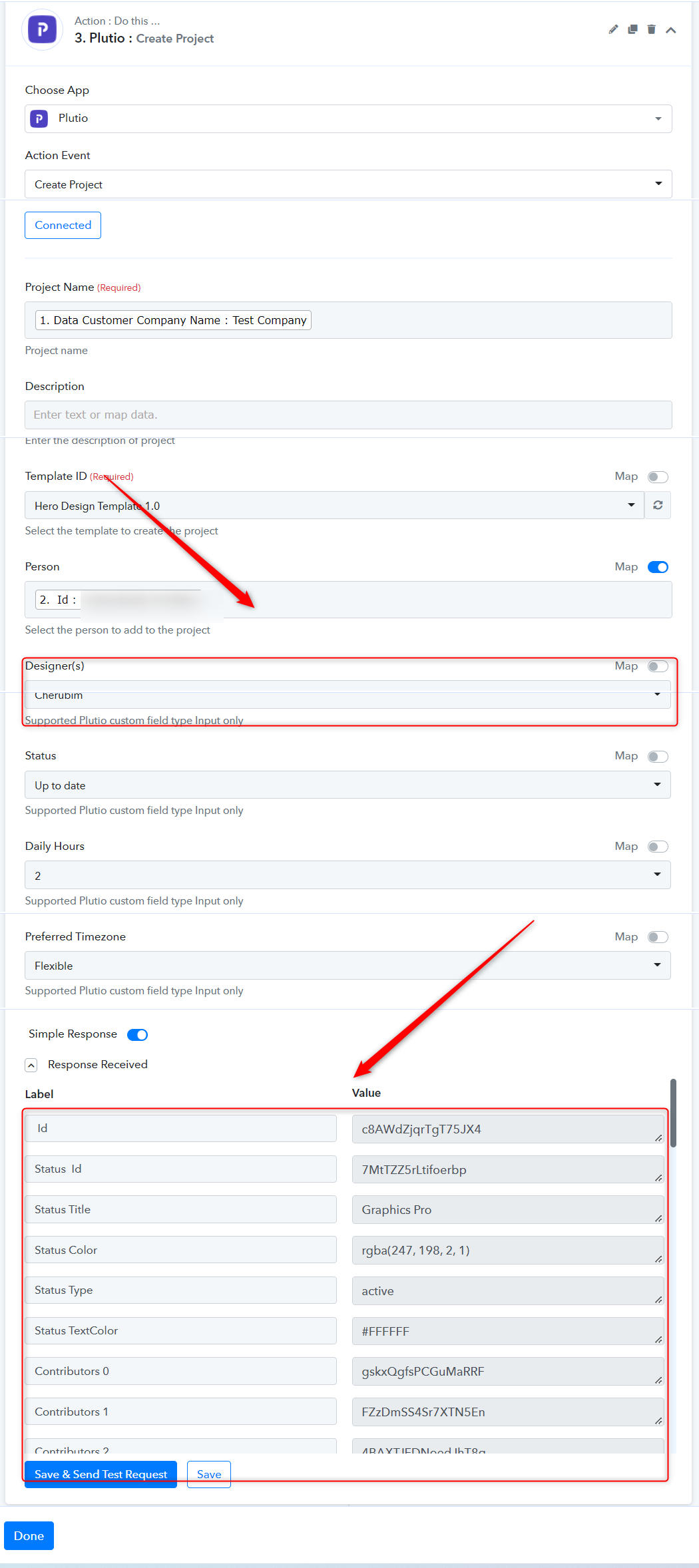Click the refresh icon beside Template ID

pos(658,505)
